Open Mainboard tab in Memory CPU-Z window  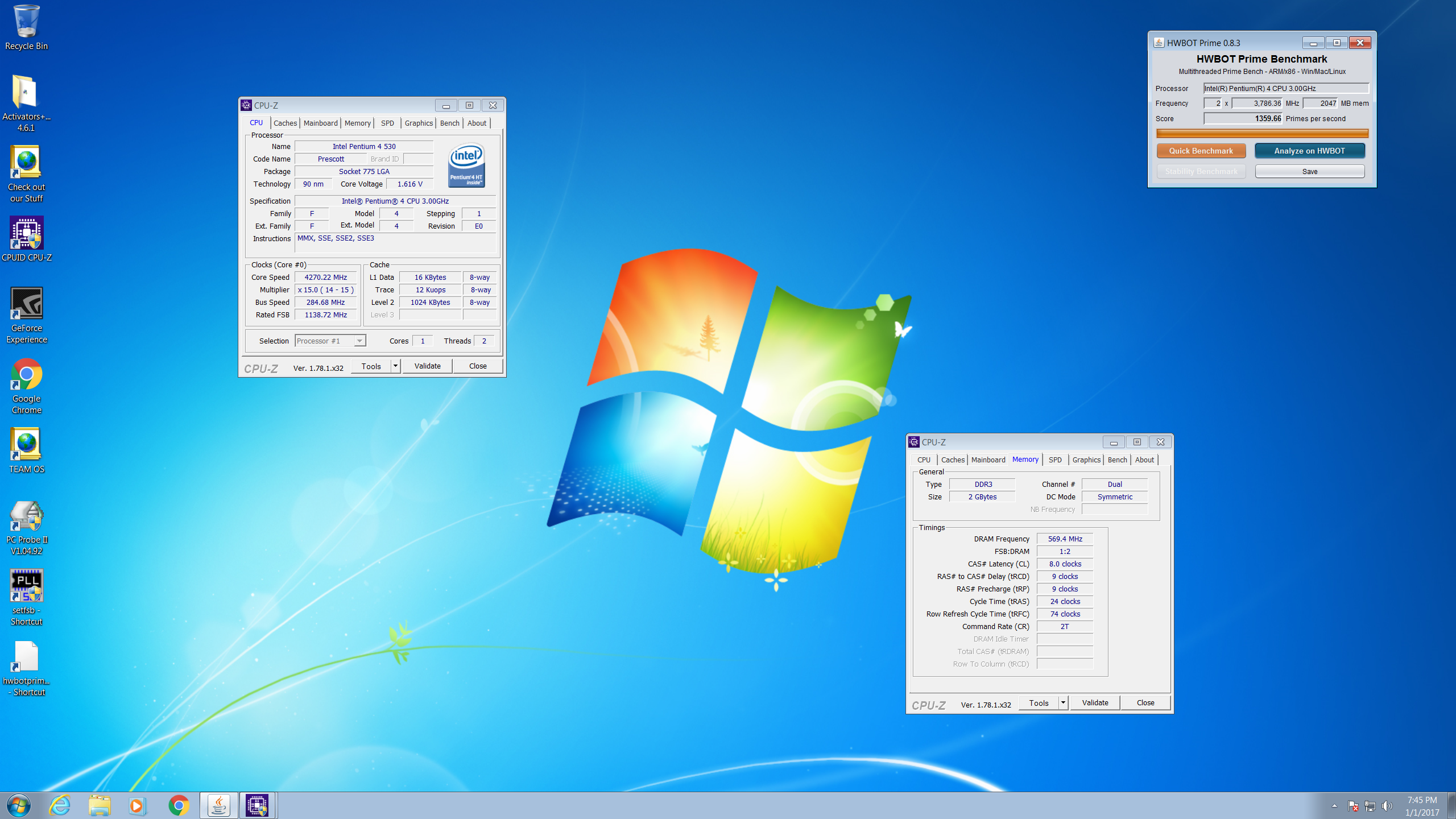pos(988,460)
